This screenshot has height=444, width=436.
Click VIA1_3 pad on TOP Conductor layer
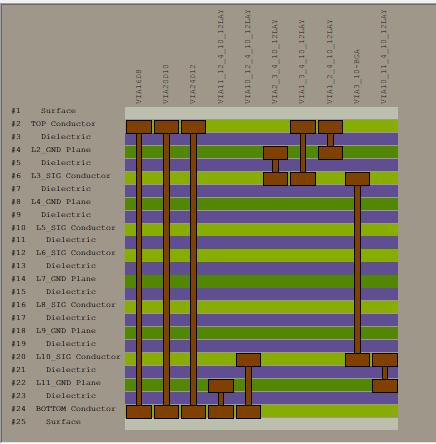click(x=303, y=127)
